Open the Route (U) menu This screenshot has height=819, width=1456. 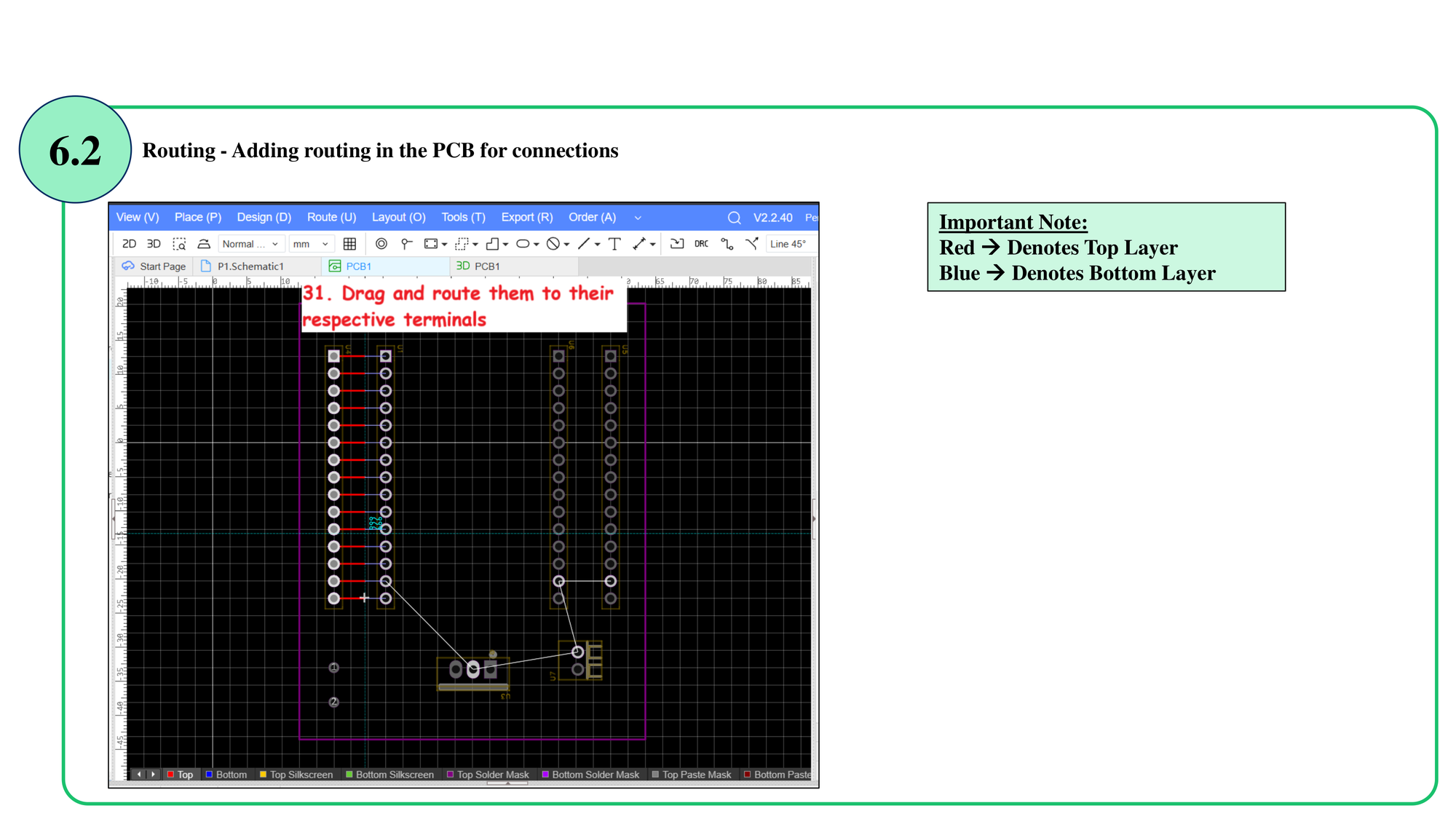[x=331, y=217]
